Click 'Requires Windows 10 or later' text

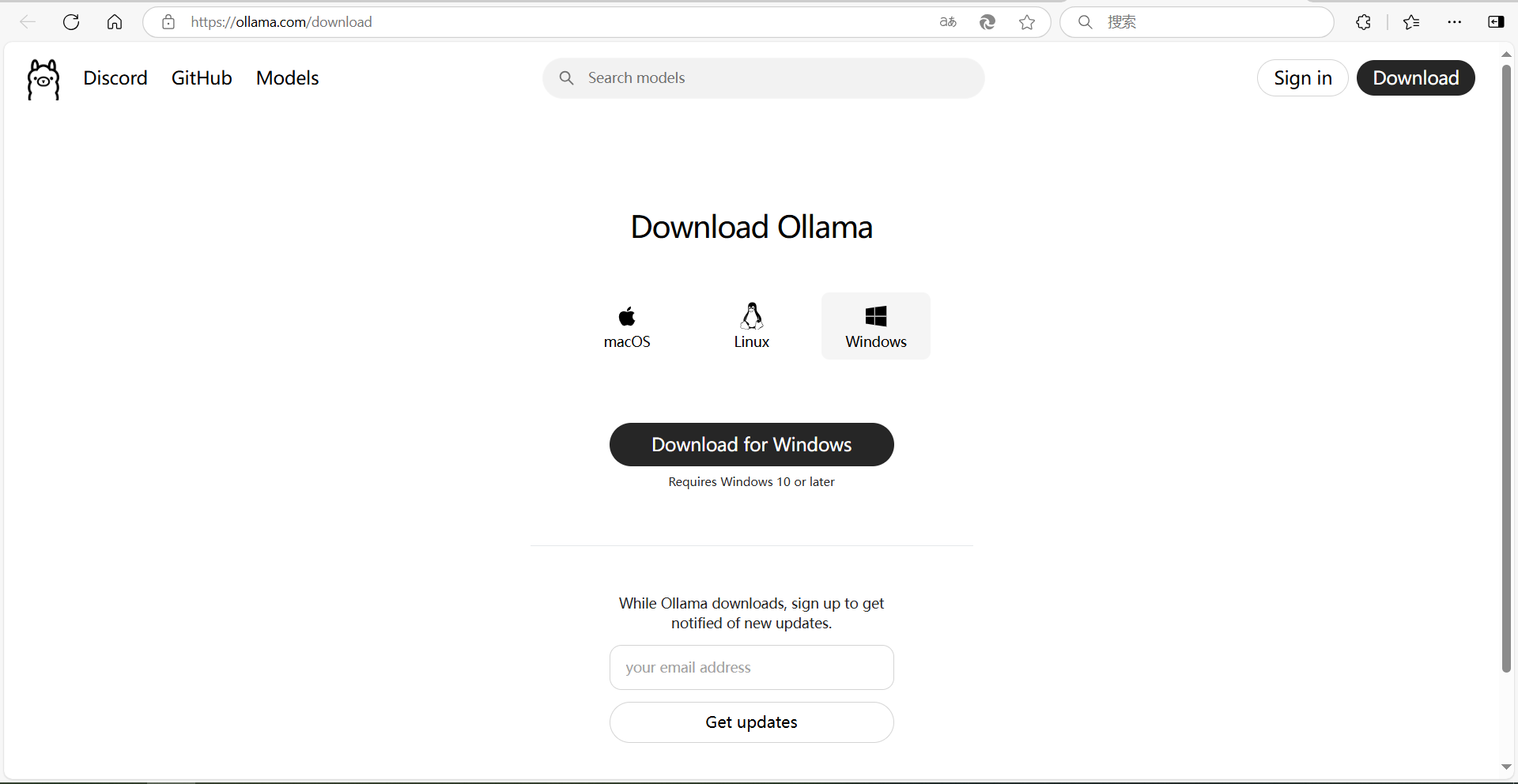pos(751,482)
